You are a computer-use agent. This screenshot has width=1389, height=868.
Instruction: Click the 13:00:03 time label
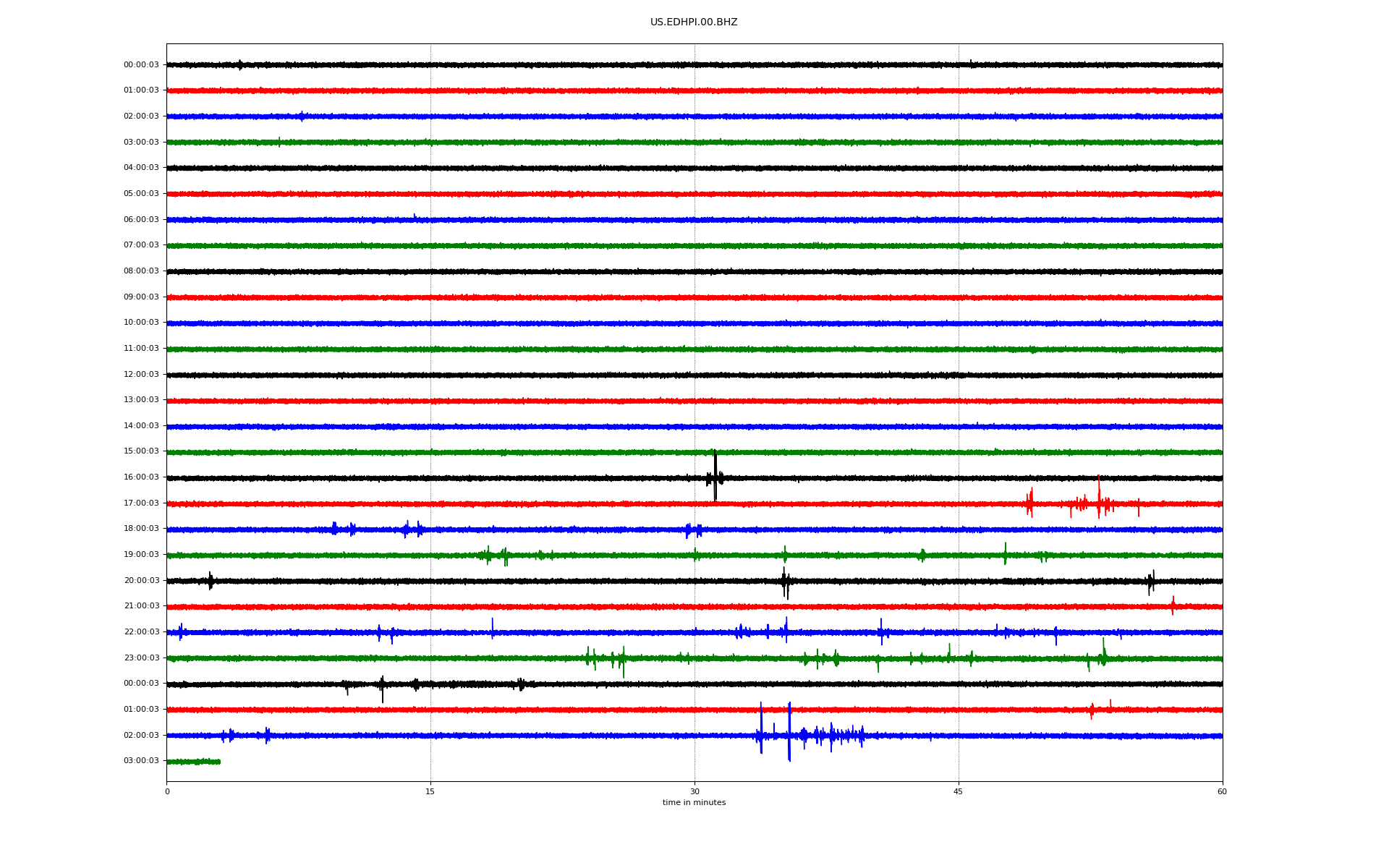tap(141, 400)
